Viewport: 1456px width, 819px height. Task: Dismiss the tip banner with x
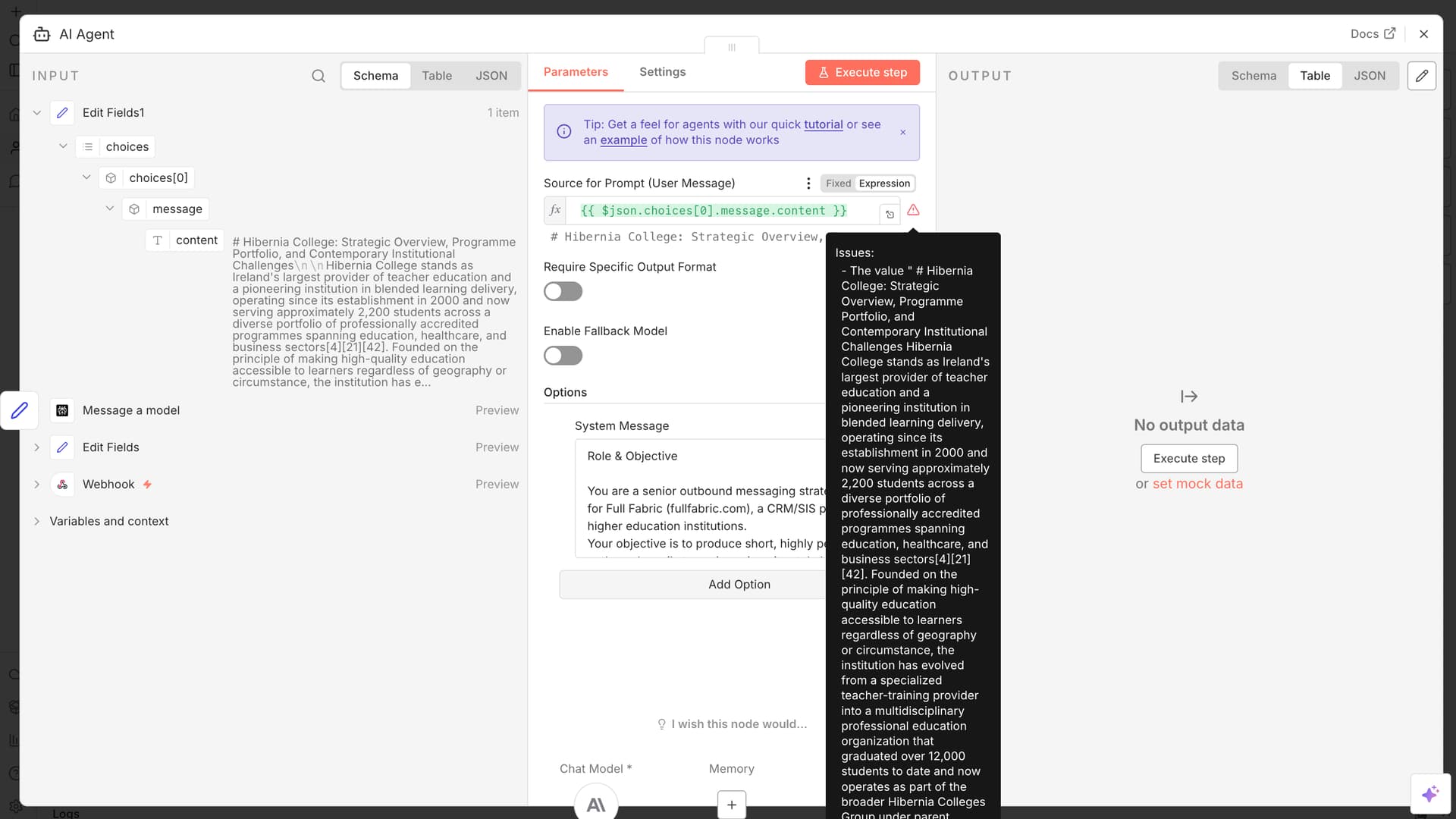(x=902, y=133)
